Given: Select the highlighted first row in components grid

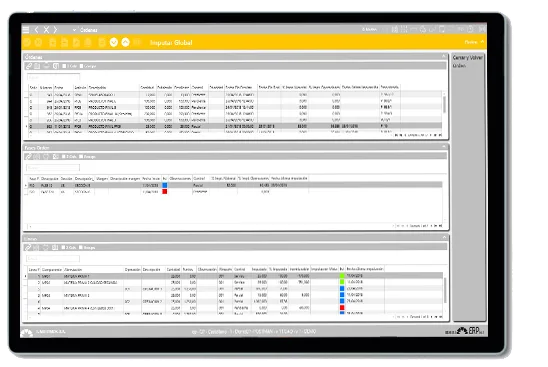Looking at the screenshot, I should [236, 276].
